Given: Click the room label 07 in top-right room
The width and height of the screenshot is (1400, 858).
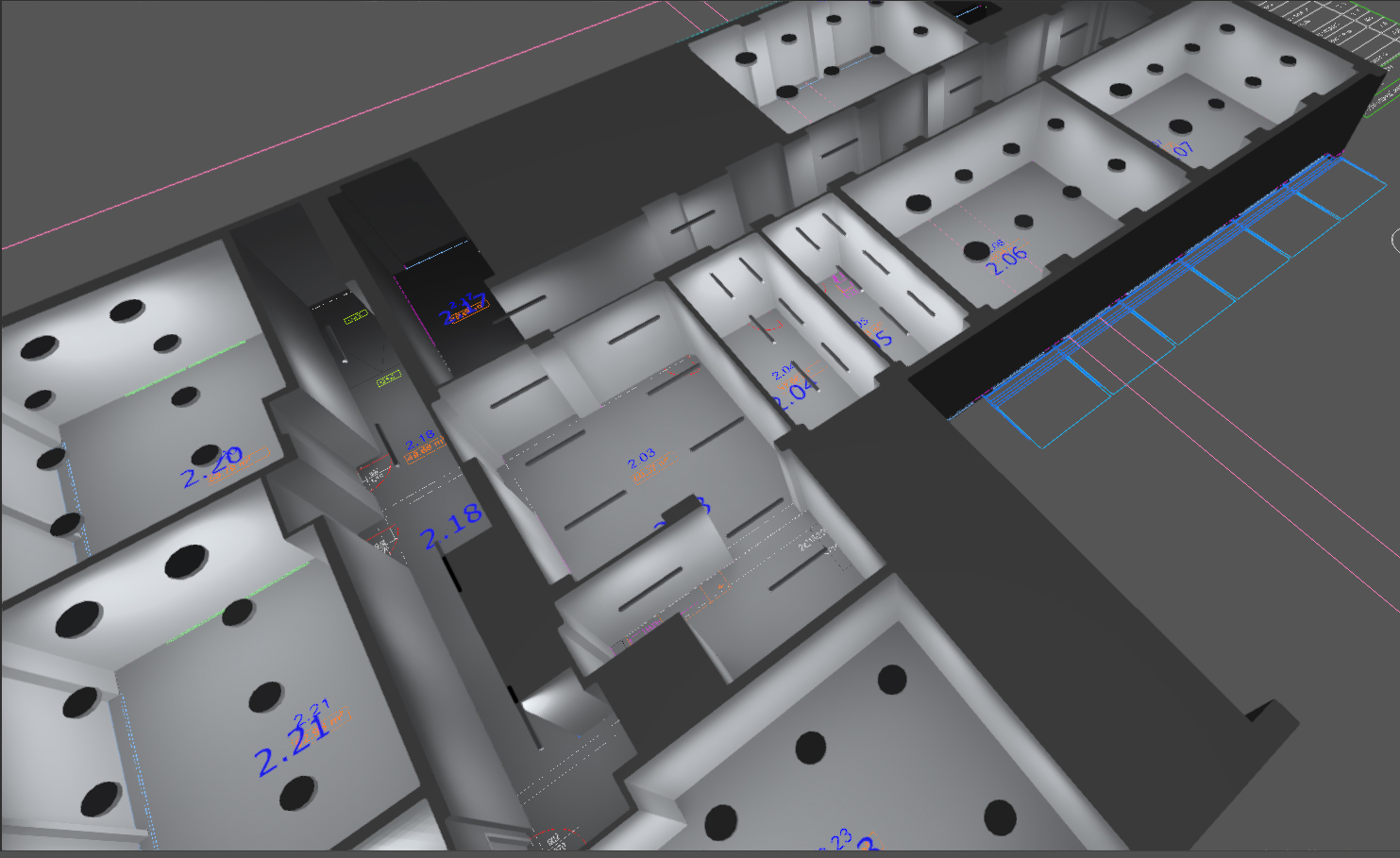Looking at the screenshot, I should pyautogui.click(x=1182, y=149).
